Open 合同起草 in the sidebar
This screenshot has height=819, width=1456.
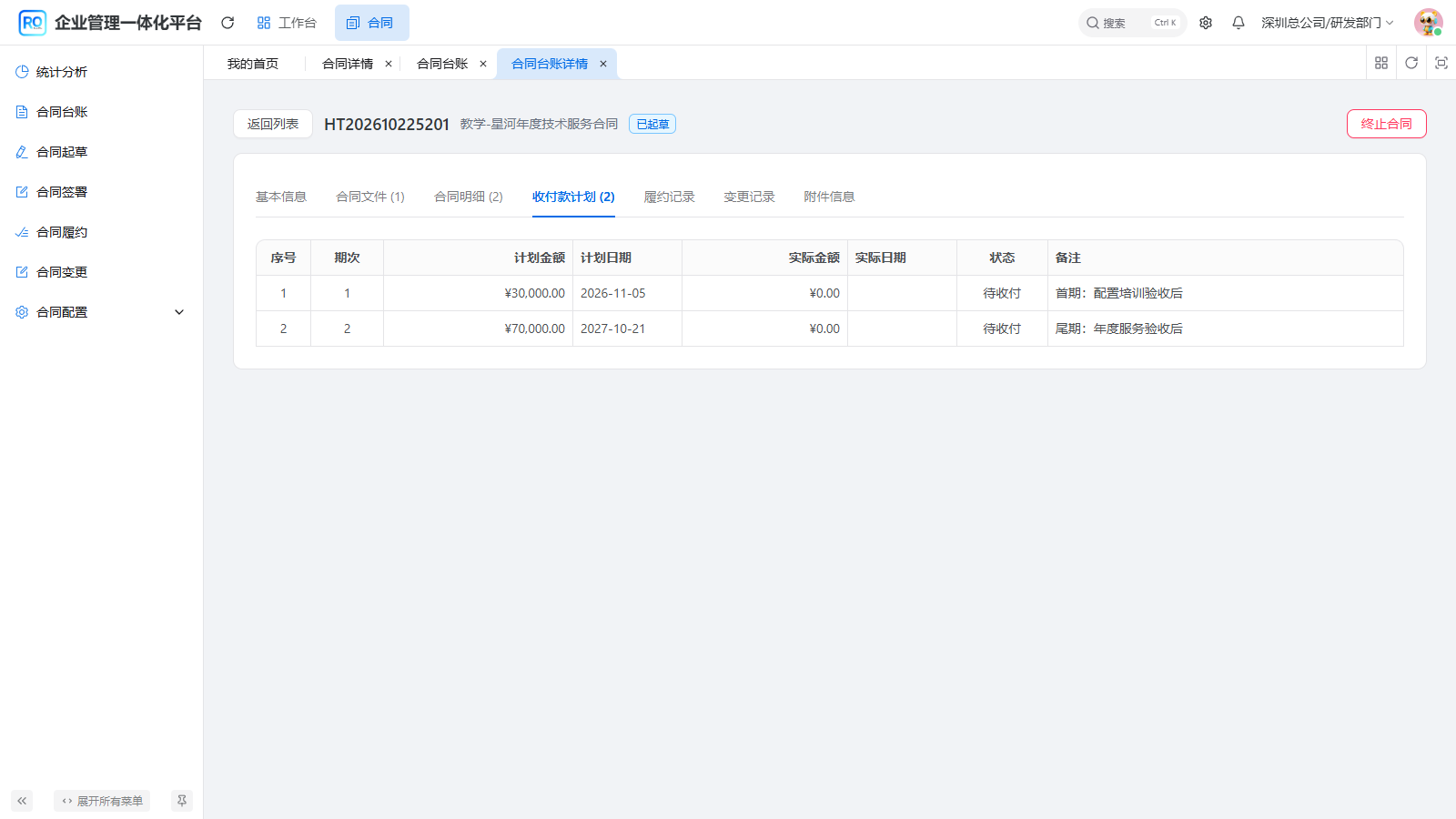[x=101, y=152]
